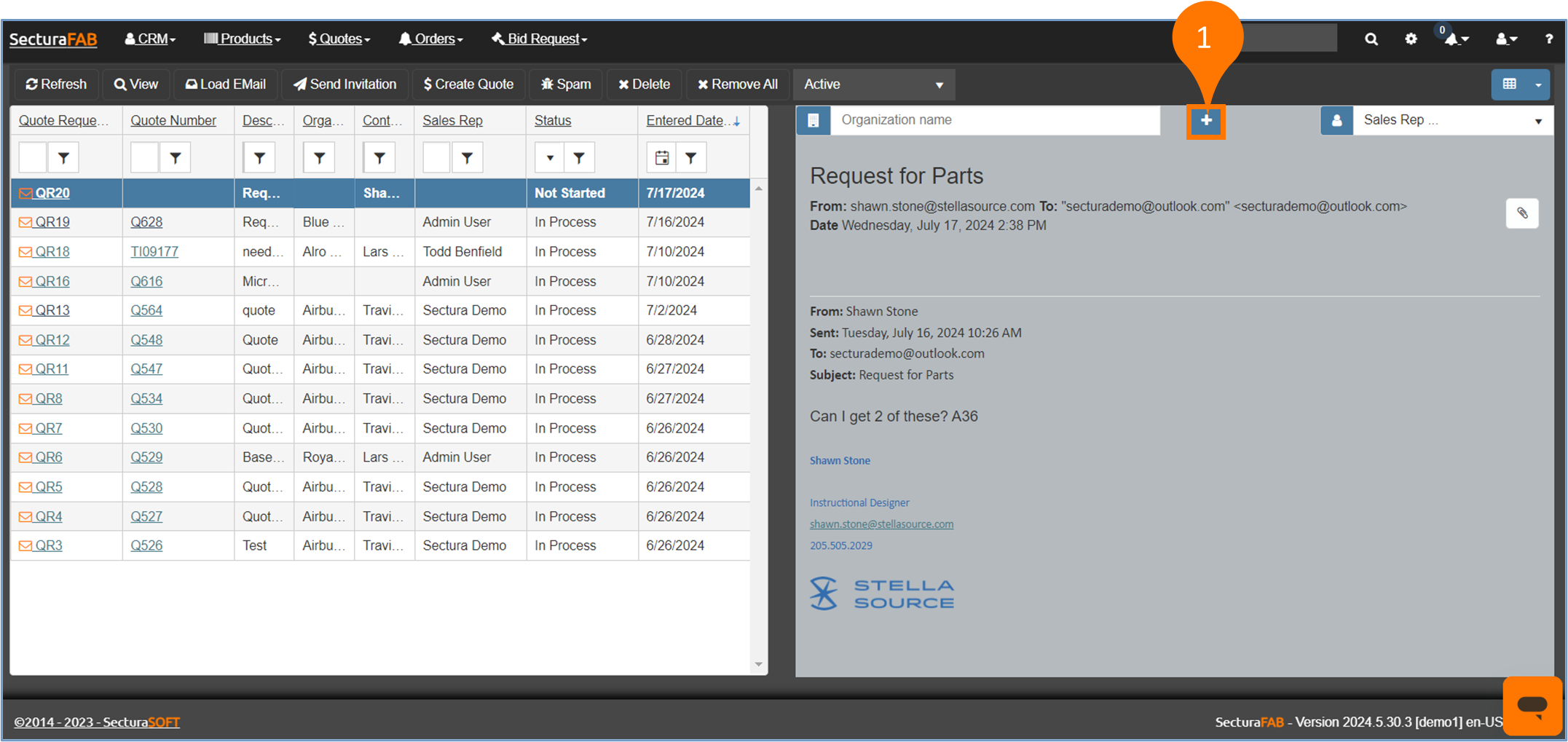Open the Quotes menu
This screenshot has height=742, width=1568.
click(339, 39)
